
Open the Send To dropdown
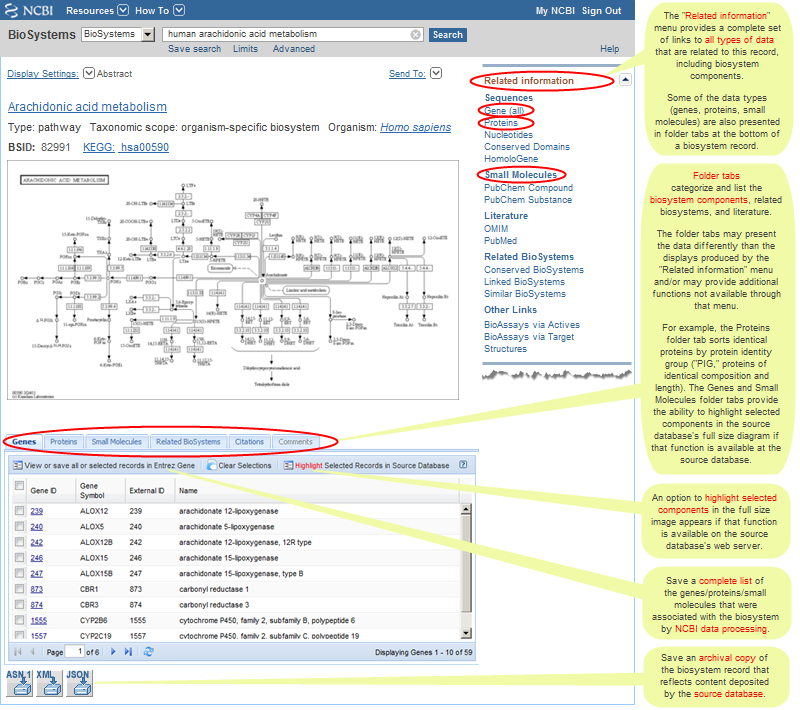pyautogui.click(x=436, y=73)
